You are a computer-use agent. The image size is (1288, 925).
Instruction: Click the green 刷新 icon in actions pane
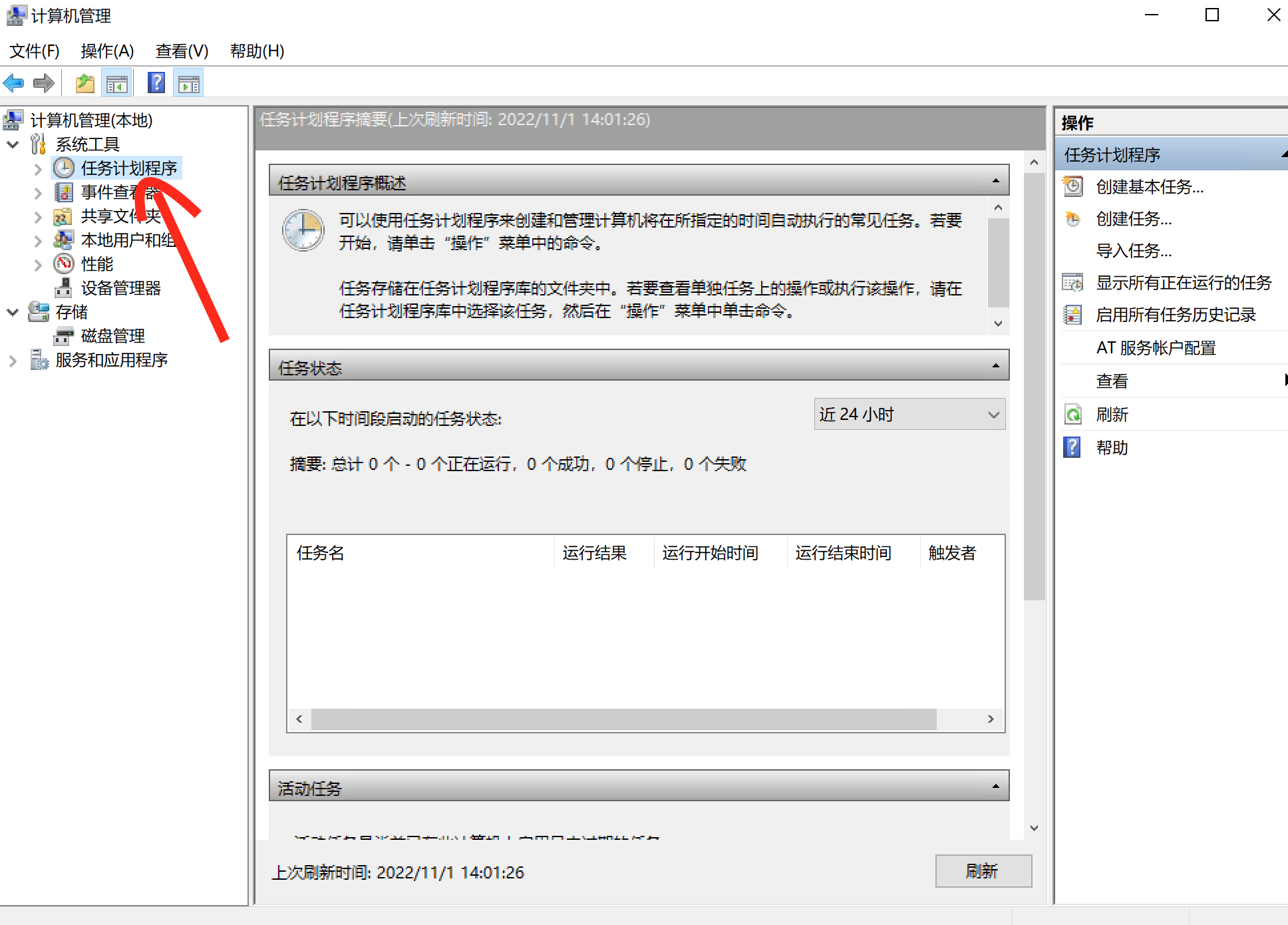[x=1073, y=415]
